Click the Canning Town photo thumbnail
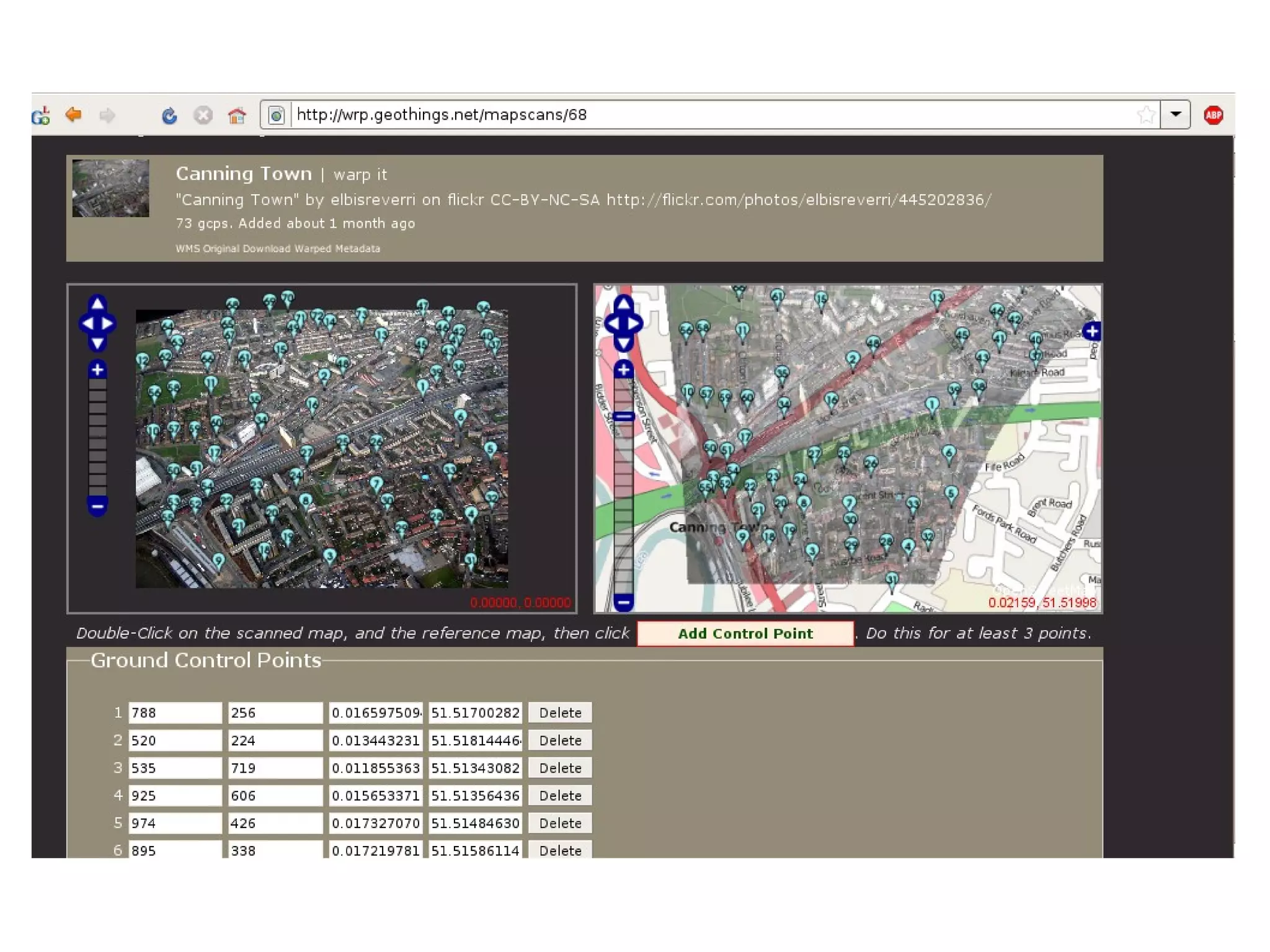 click(110, 189)
